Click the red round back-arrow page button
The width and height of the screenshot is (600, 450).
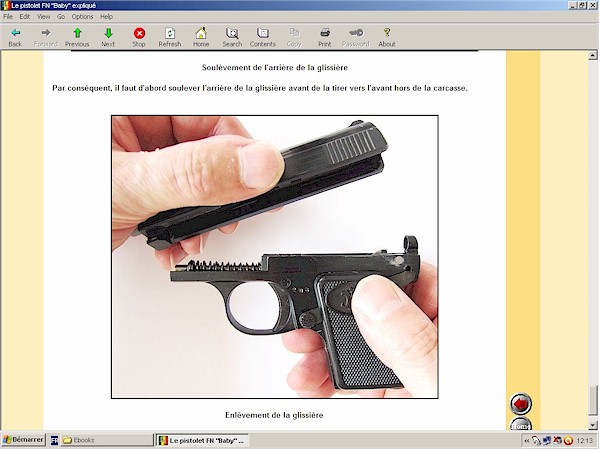521,404
